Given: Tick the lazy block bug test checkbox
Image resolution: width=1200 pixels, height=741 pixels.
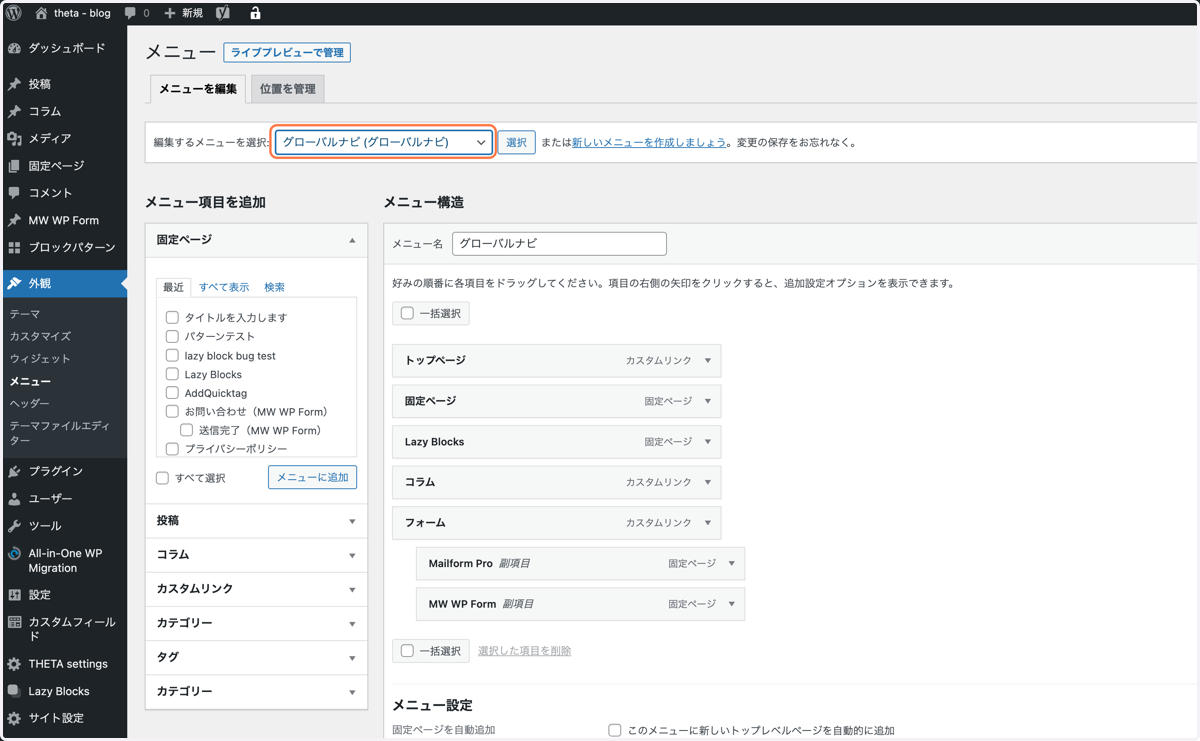Looking at the screenshot, I should click(x=172, y=355).
